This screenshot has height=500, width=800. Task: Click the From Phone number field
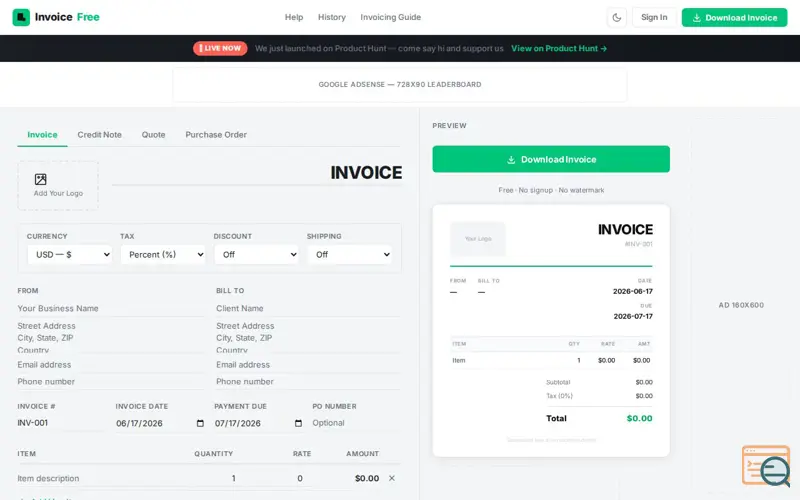coord(110,382)
